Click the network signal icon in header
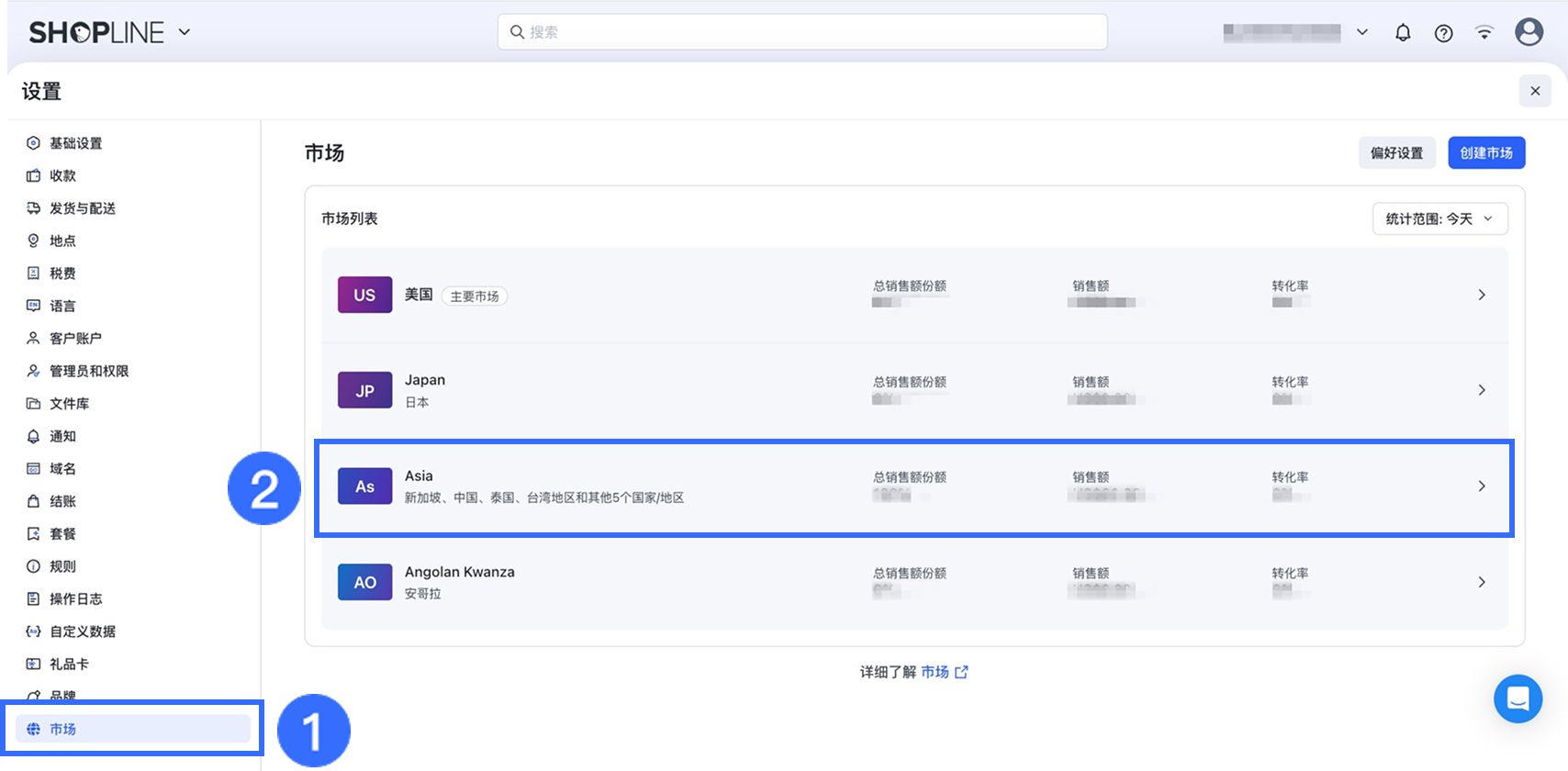Image resolution: width=1568 pixels, height=771 pixels. pos(1484,33)
